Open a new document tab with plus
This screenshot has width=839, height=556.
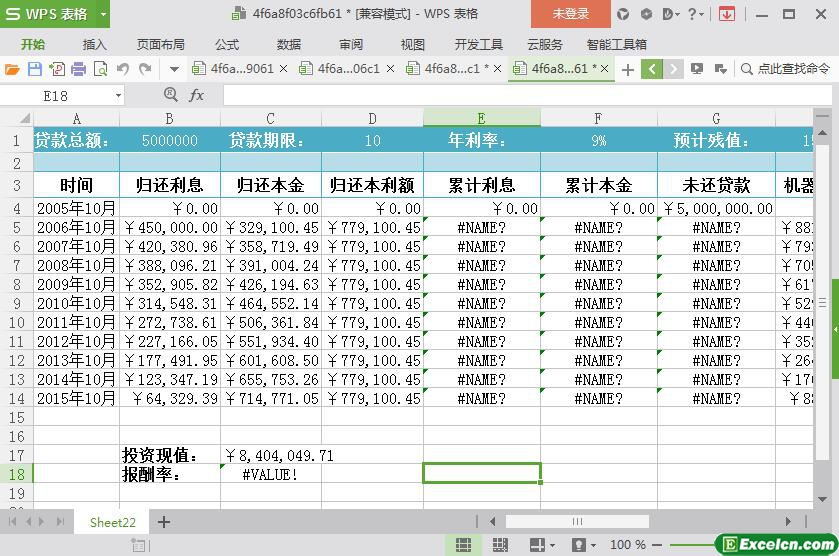[628, 69]
